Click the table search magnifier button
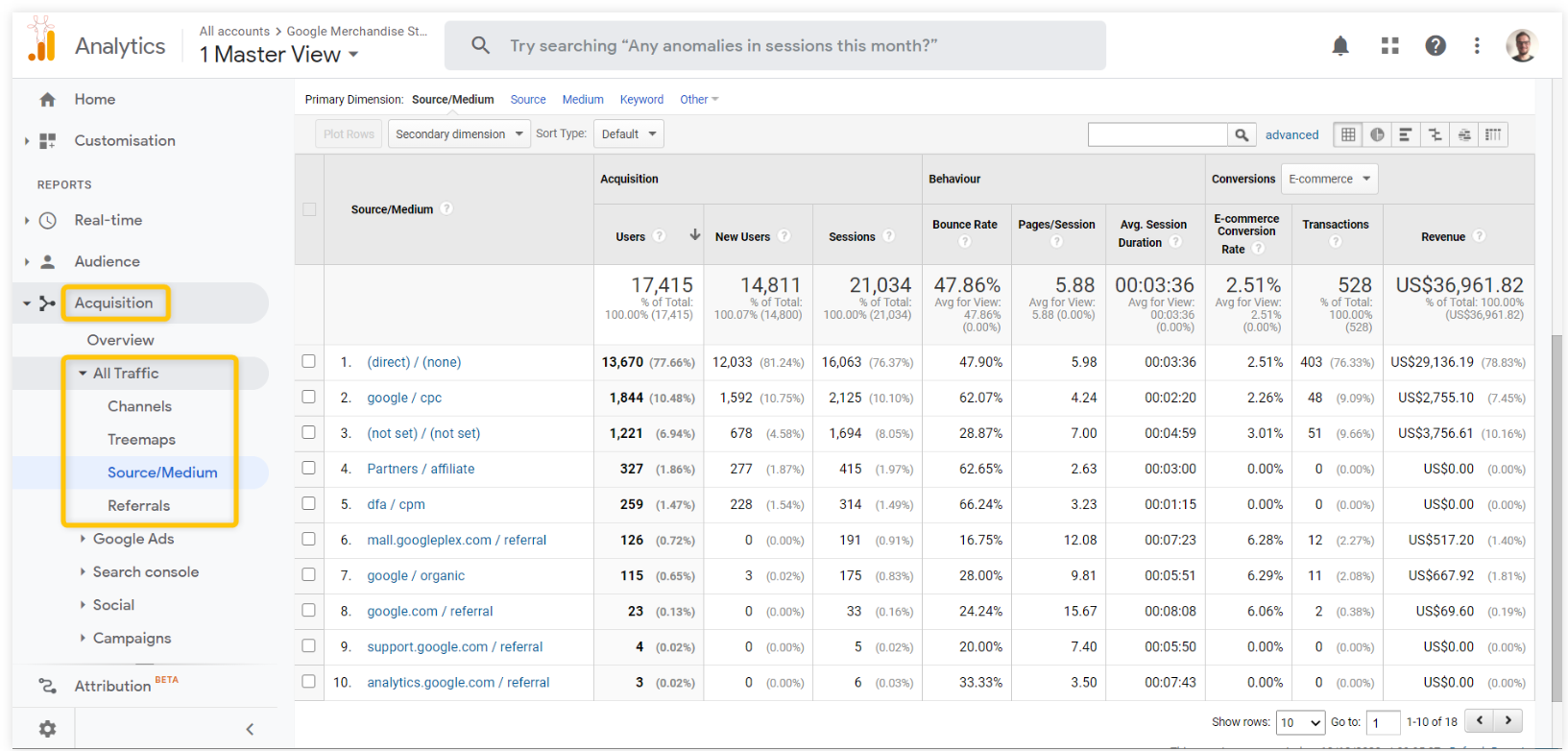The width and height of the screenshot is (1568, 751). point(1242,134)
